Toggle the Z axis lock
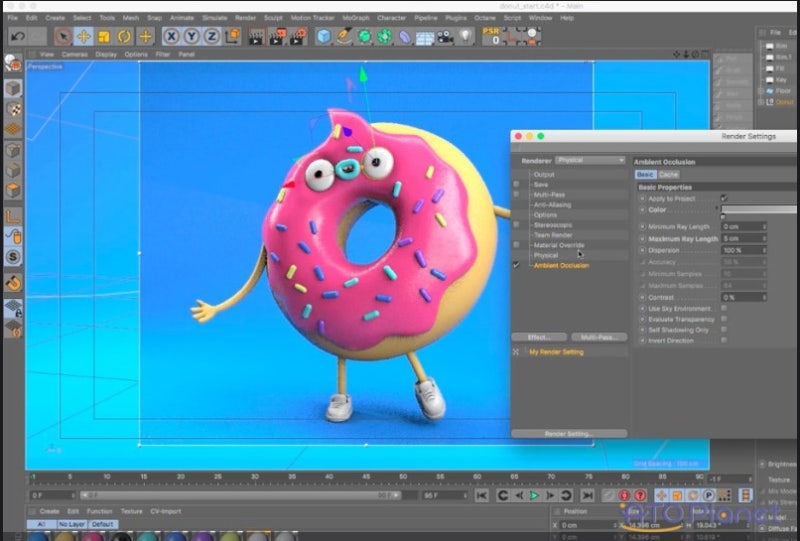The image size is (800, 541). point(212,36)
